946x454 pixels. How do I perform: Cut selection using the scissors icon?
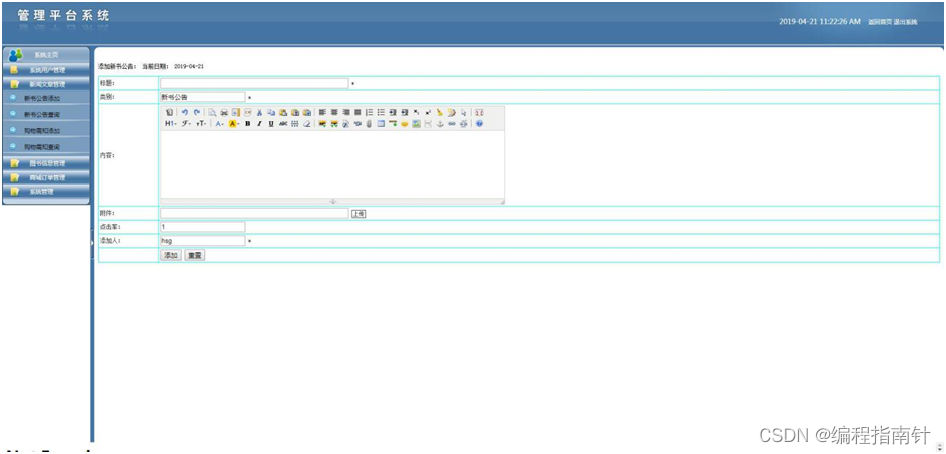259,112
